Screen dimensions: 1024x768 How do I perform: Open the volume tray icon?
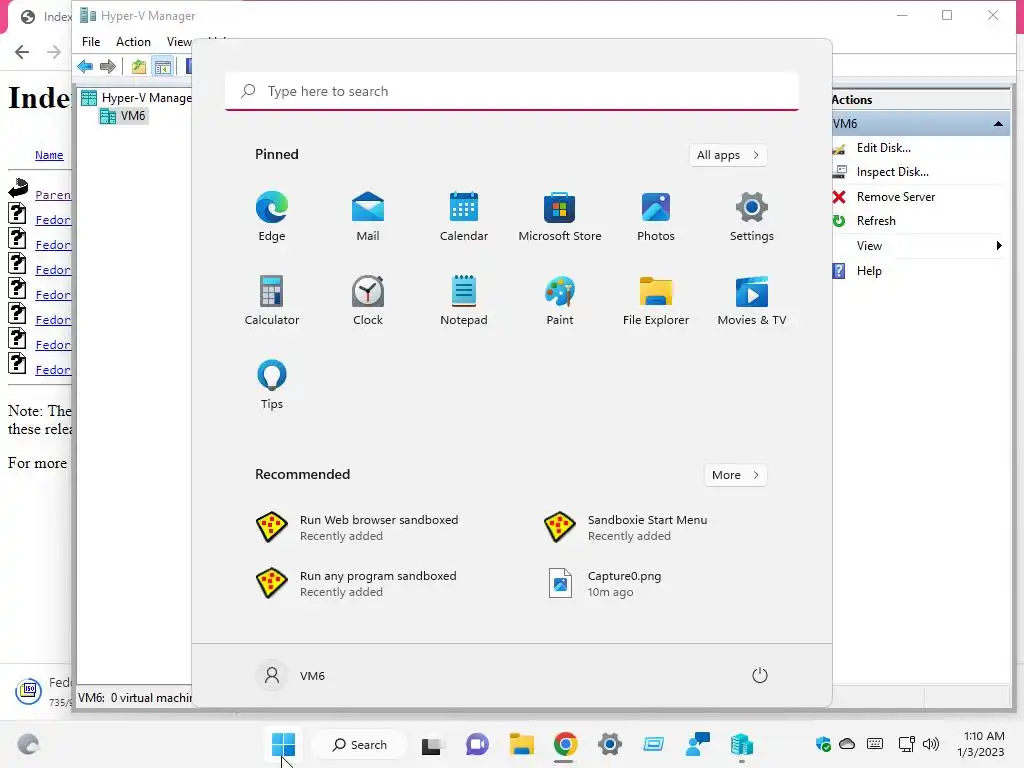tap(931, 744)
